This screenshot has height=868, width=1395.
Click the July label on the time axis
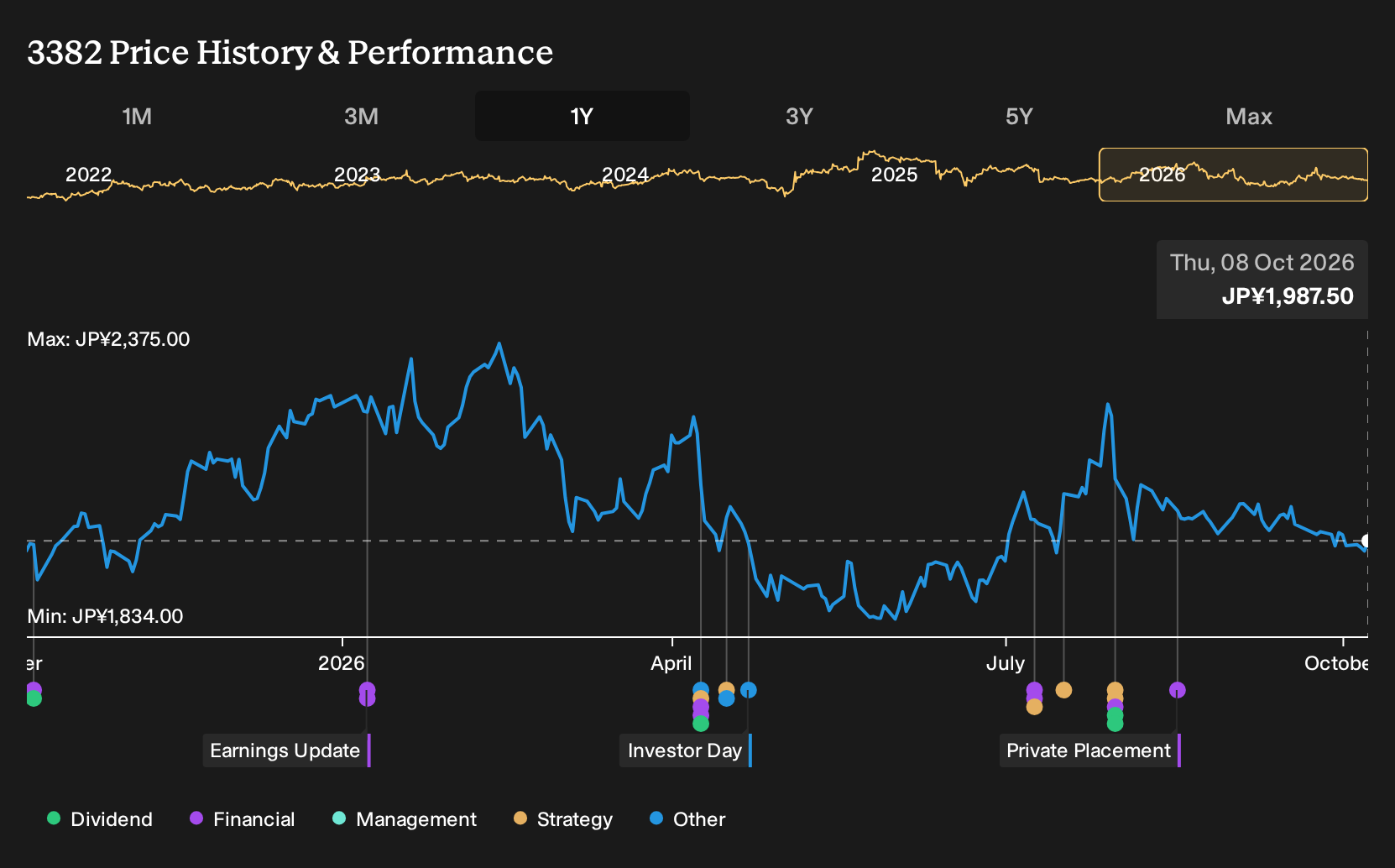(x=1006, y=663)
